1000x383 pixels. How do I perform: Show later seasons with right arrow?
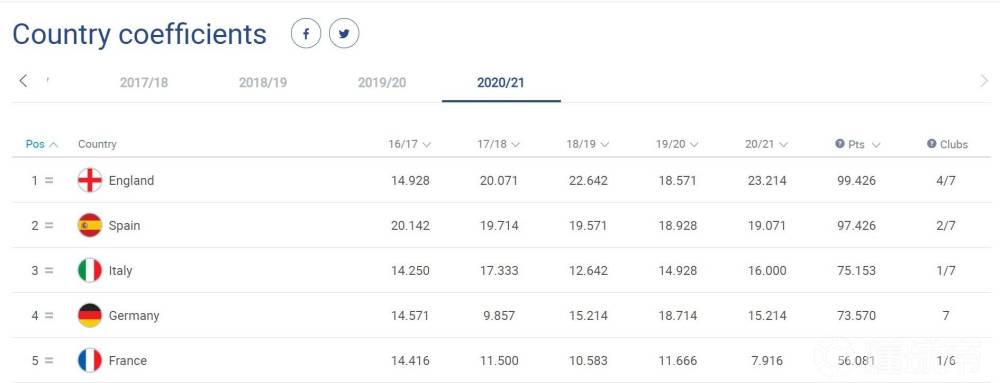pos(984,81)
